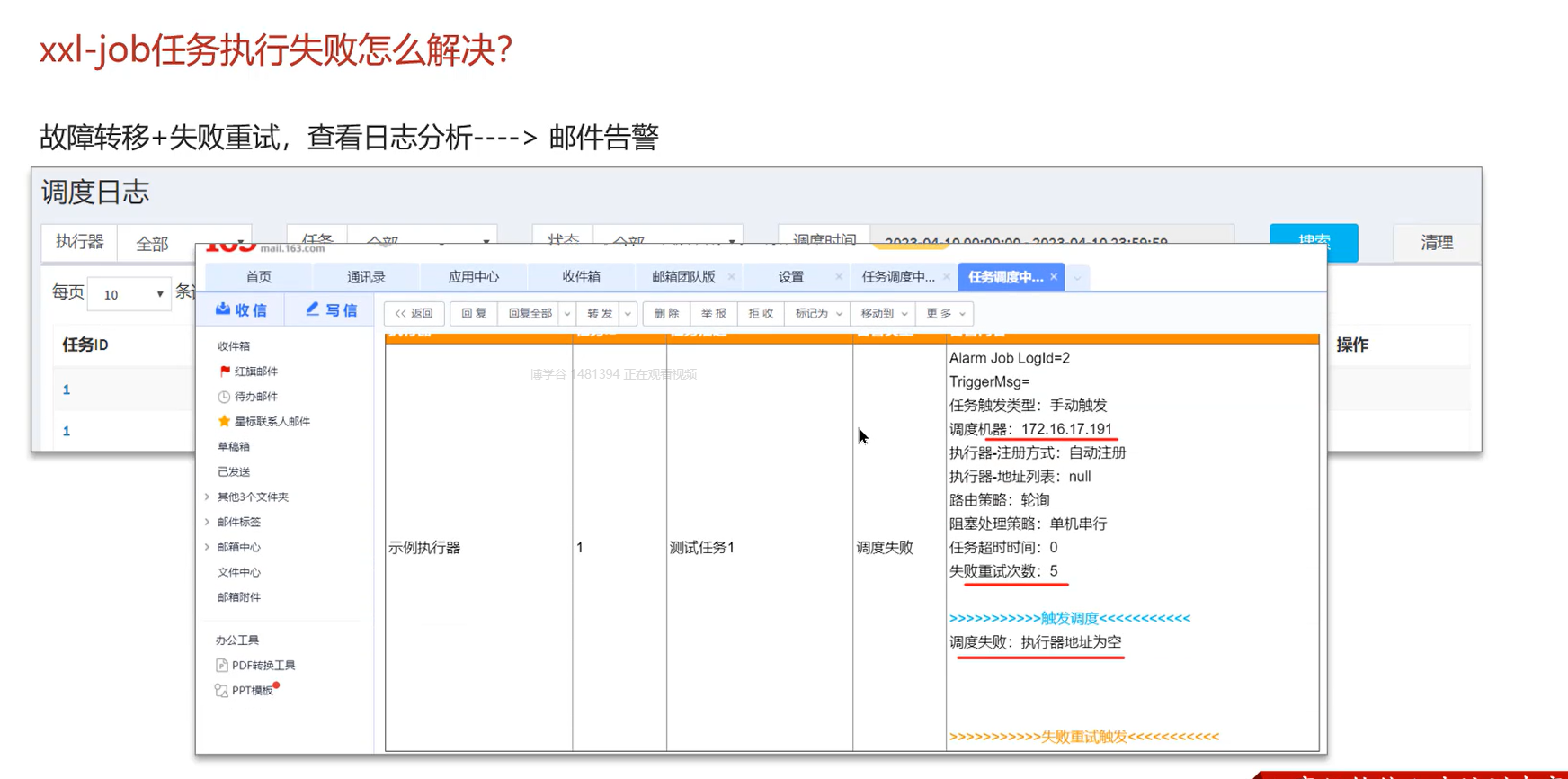
Task: Close the 设置 tab
Action: pyautogui.click(x=839, y=276)
